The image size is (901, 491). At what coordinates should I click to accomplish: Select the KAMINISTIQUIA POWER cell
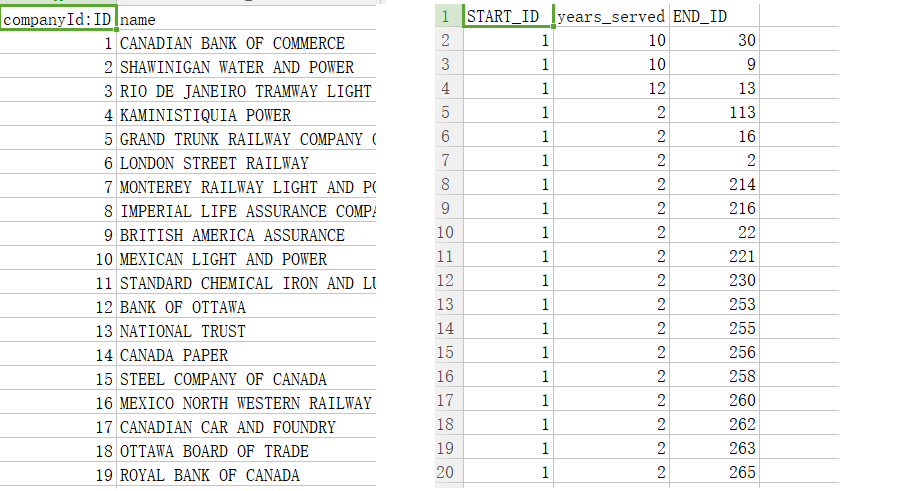(x=247, y=115)
